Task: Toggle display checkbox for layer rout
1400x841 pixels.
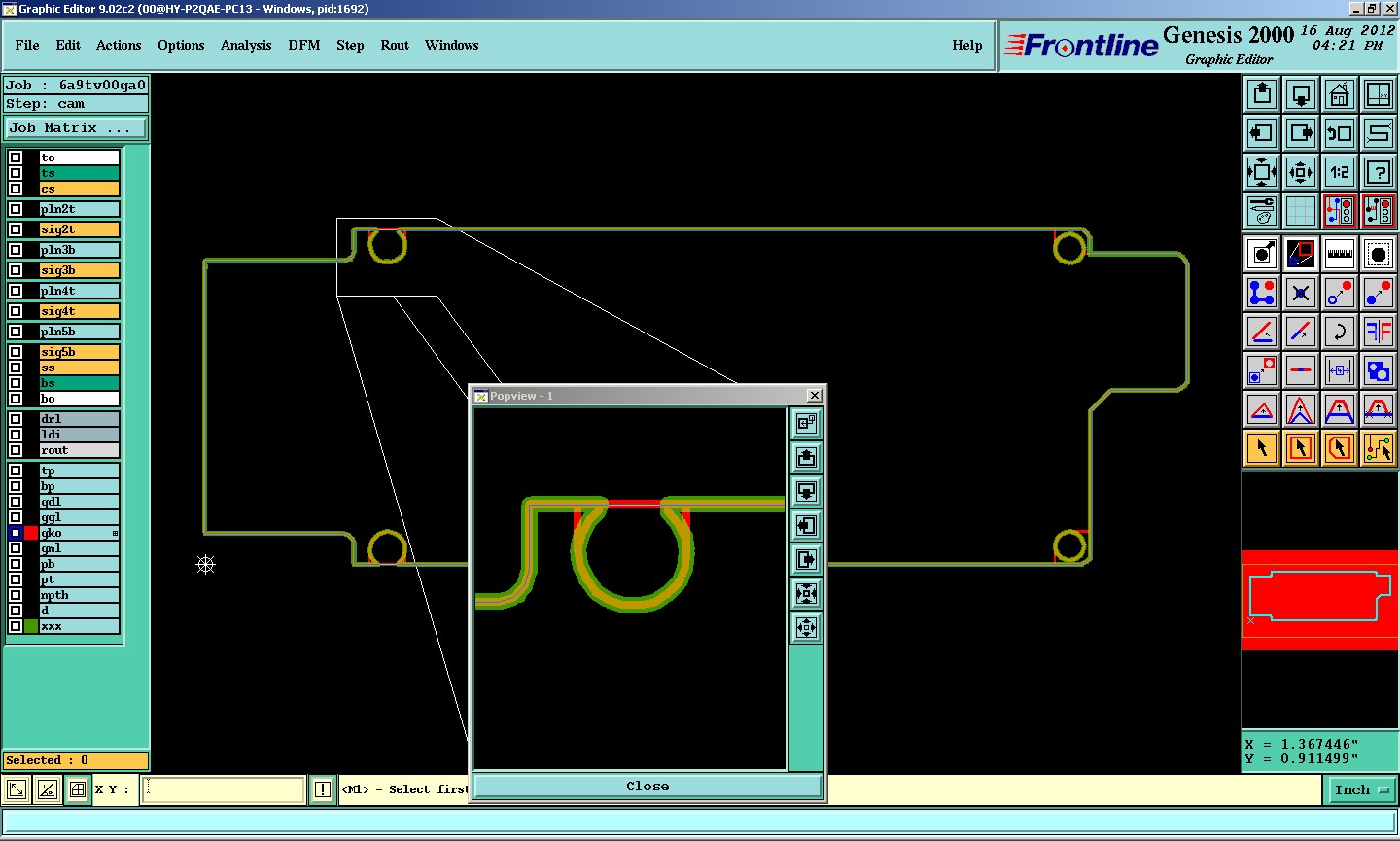Action: point(16,450)
